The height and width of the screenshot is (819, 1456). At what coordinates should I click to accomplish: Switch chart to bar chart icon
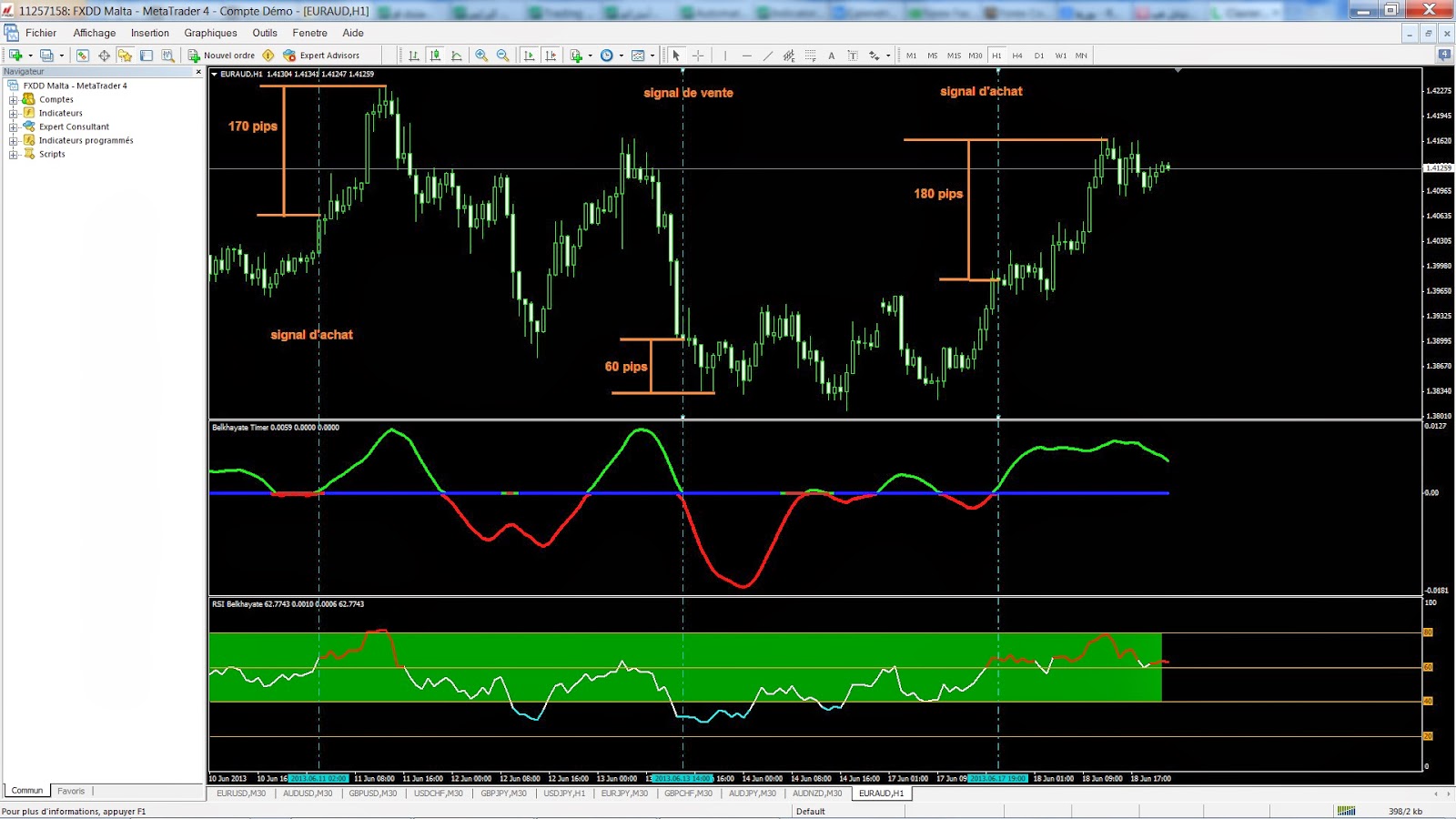point(414,56)
